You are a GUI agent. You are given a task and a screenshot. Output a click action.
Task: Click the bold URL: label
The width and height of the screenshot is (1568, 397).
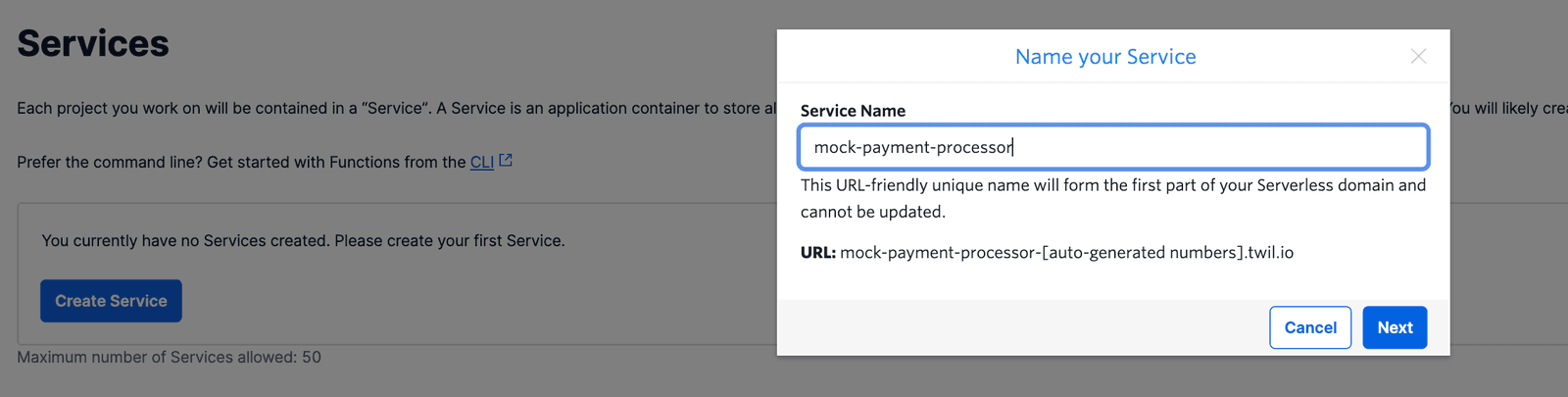tap(817, 253)
